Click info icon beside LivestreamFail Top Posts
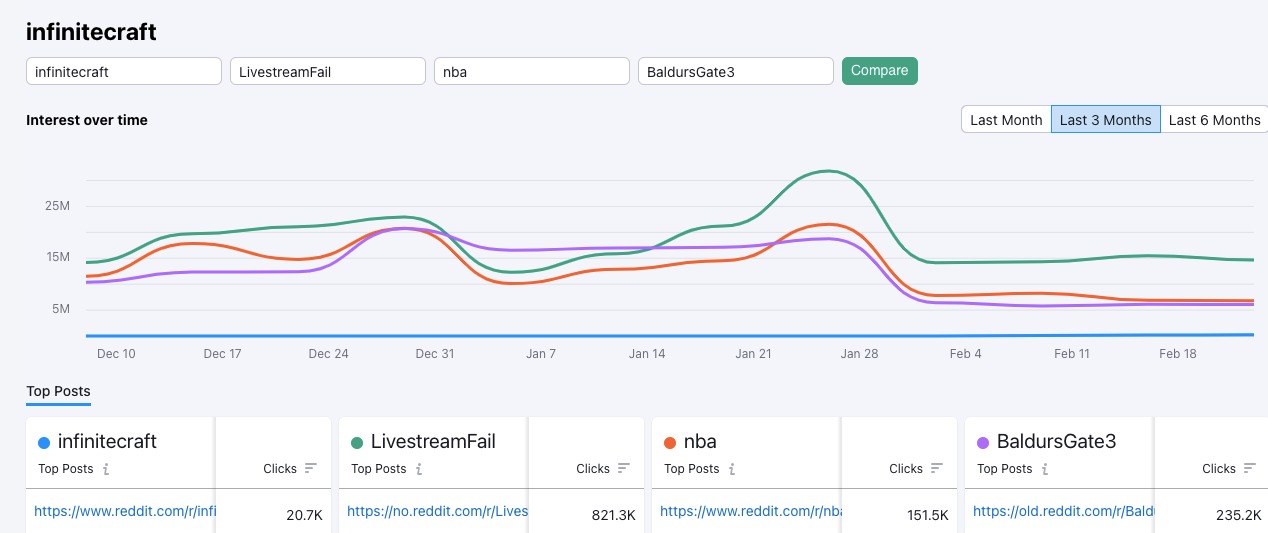Image resolution: width=1268 pixels, height=533 pixels. pyautogui.click(x=419, y=469)
